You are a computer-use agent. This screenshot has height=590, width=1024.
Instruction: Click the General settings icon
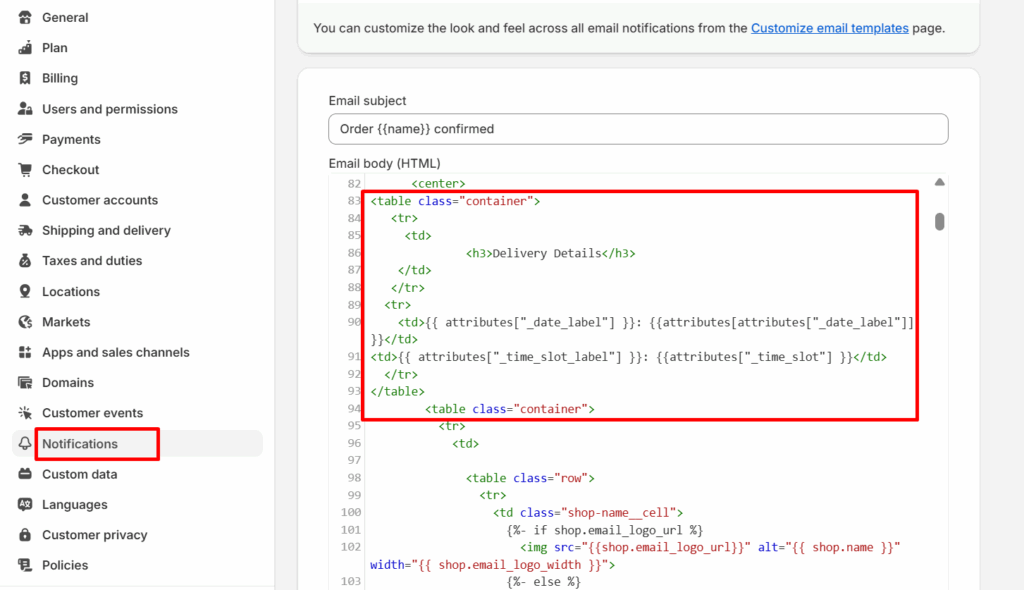[25, 18]
